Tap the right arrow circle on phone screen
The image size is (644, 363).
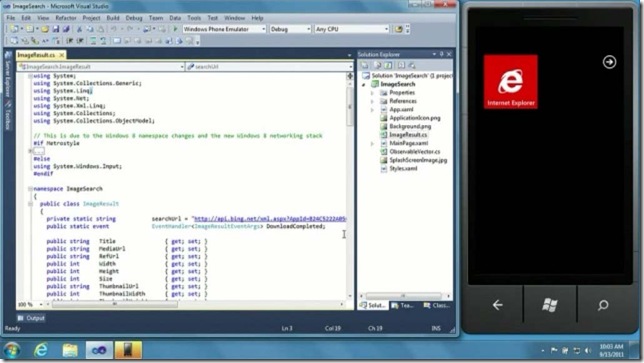[609, 62]
